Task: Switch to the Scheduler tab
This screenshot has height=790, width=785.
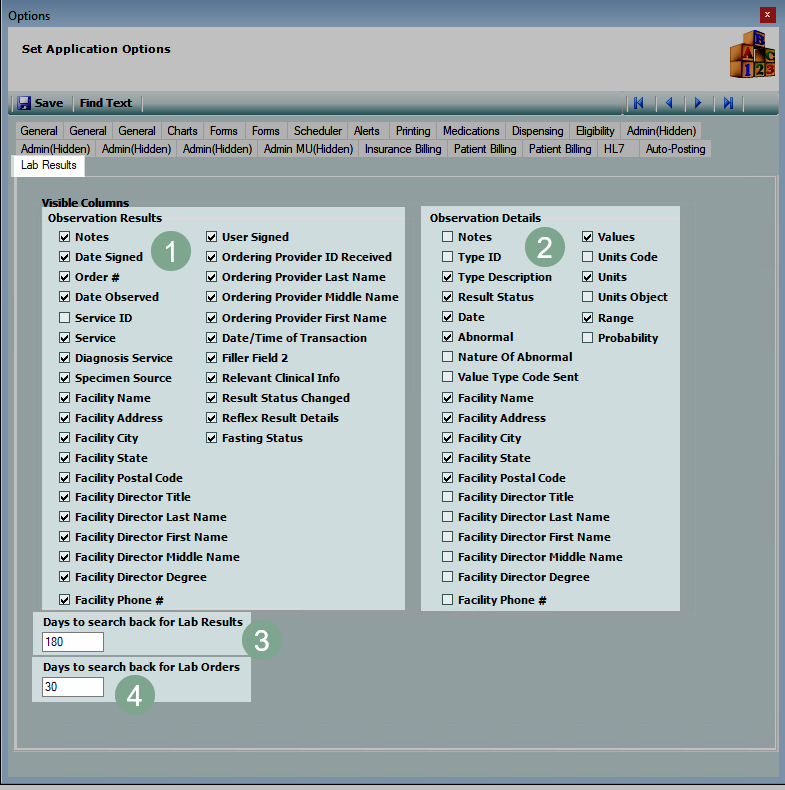Action: [317, 131]
